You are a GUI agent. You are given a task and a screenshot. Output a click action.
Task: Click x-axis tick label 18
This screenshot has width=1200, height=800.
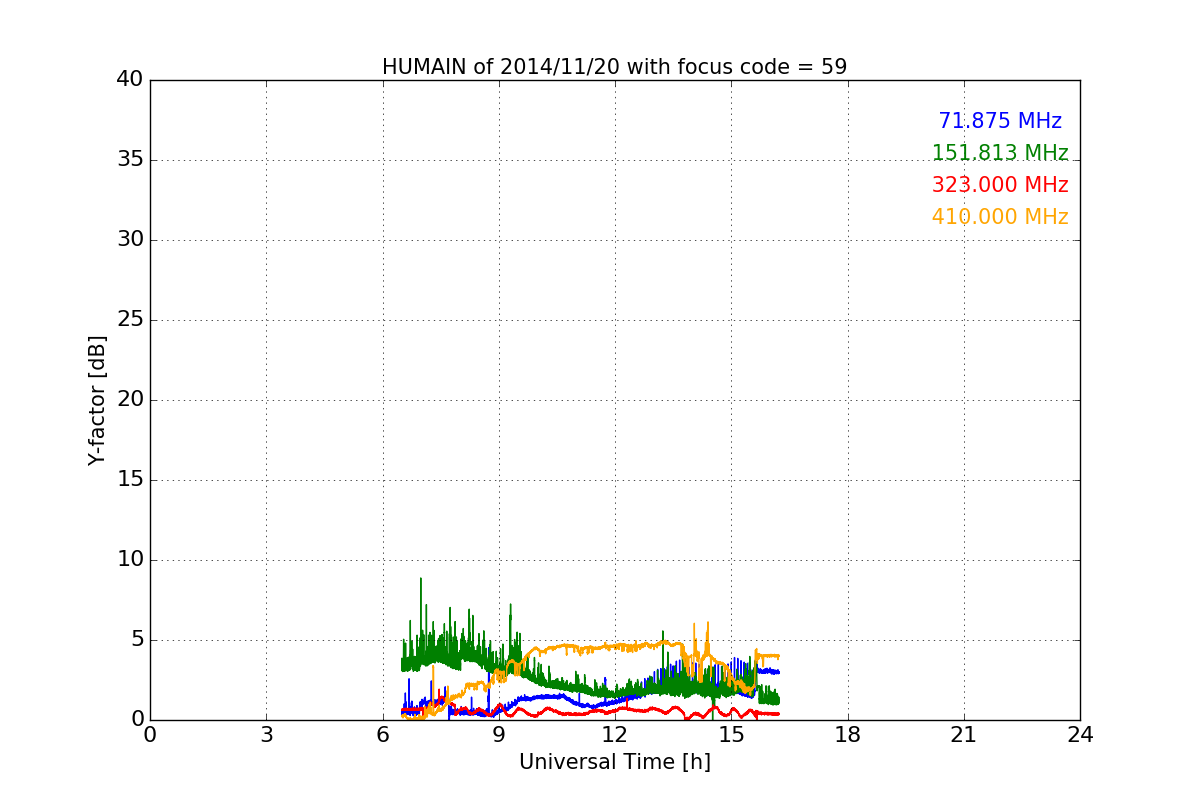tap(848, 735)
